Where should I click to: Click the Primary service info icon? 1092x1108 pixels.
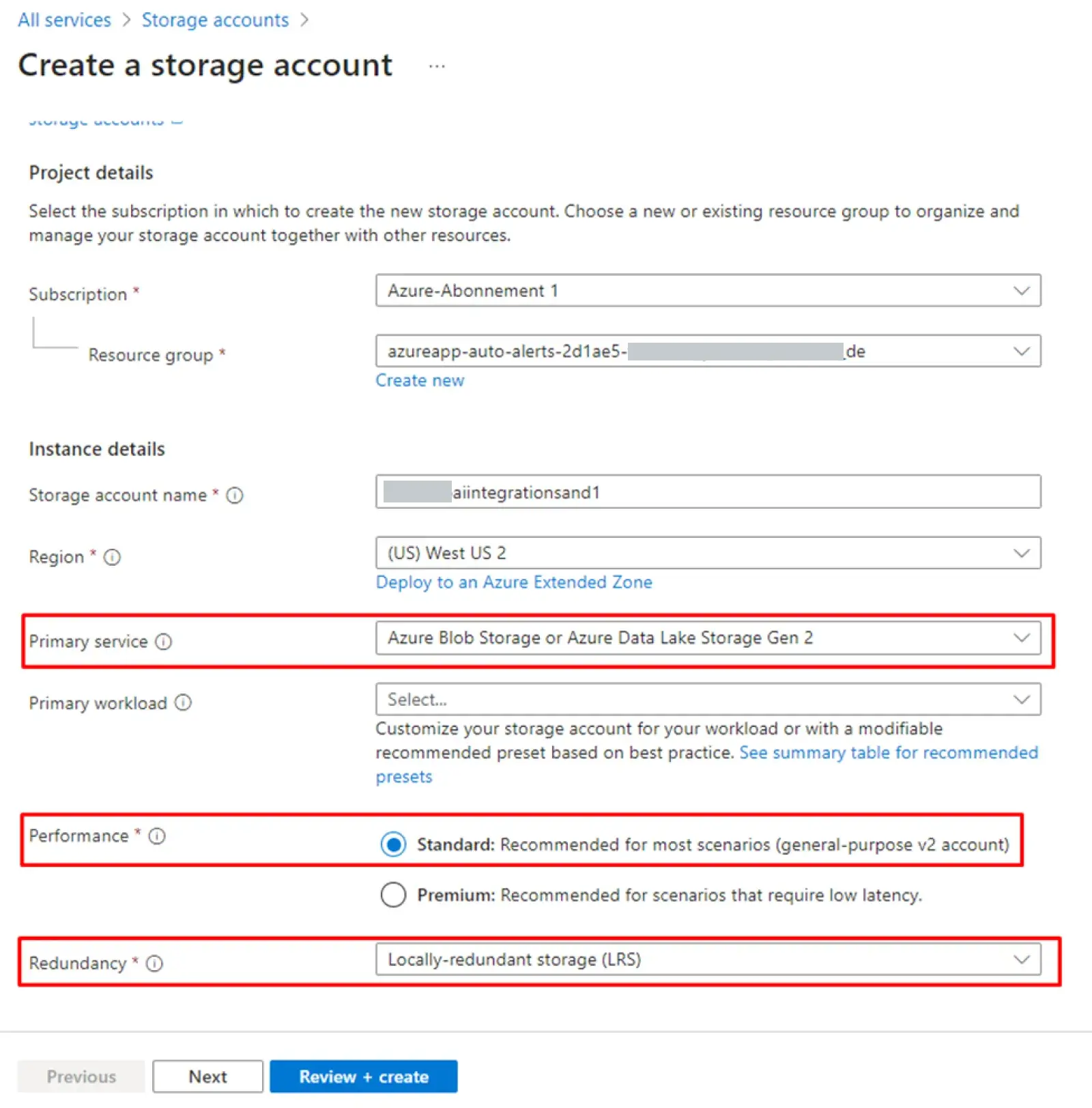pos(163,642)
